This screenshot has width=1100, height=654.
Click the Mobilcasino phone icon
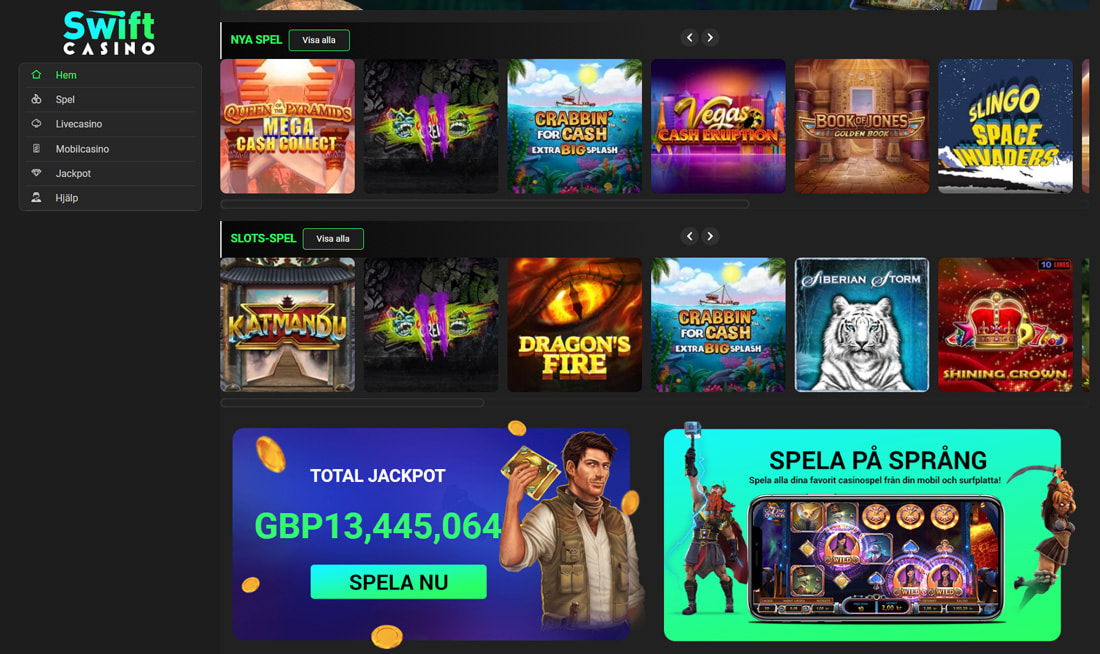click(x=36, y=148)
